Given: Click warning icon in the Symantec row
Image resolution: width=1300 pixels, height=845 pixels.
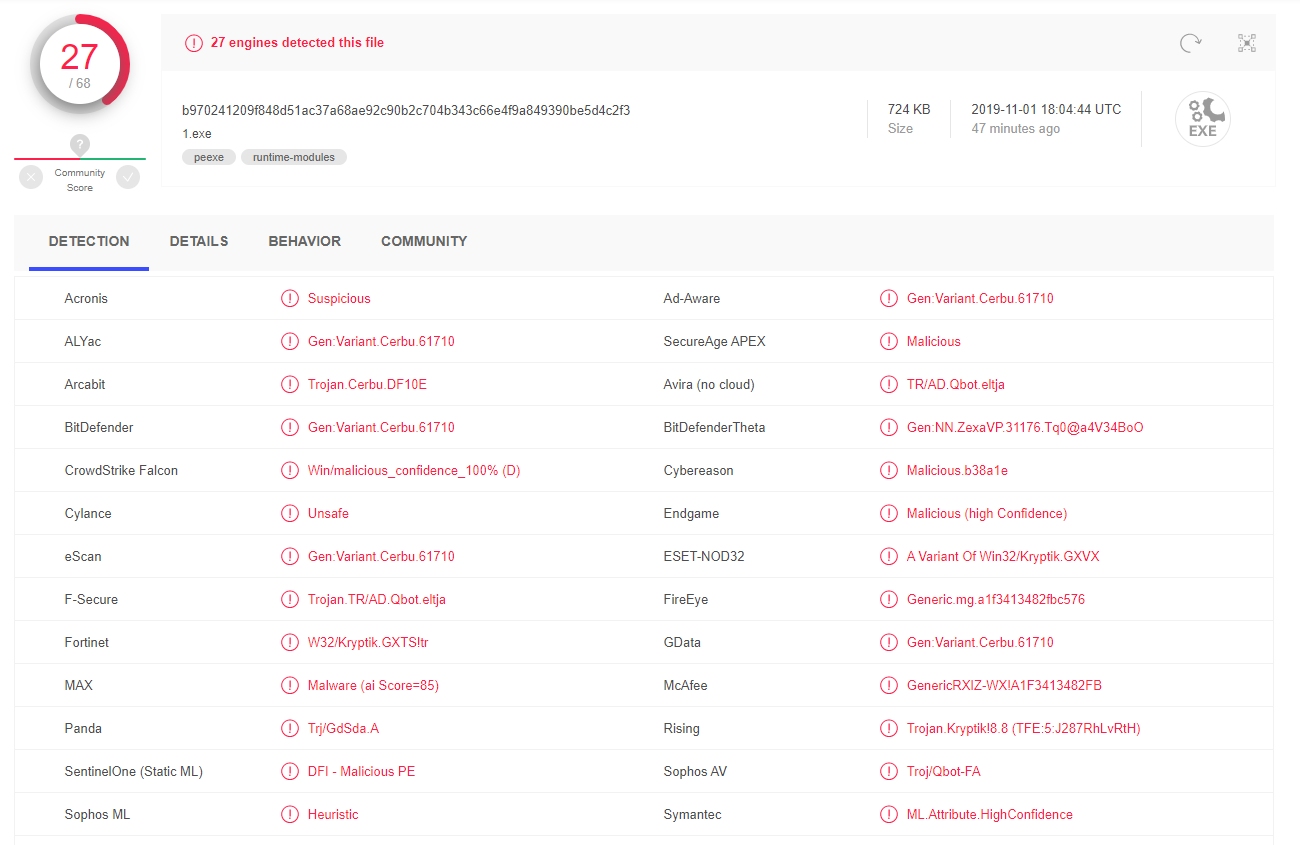Looking at the screenshot, I should pos(889,814).
